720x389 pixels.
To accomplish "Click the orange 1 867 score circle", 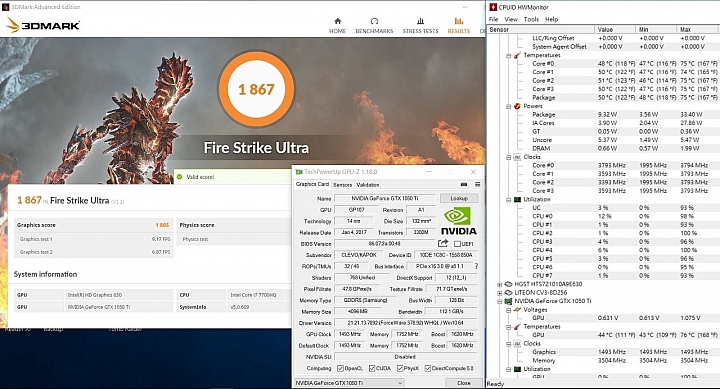I will 256,89.
